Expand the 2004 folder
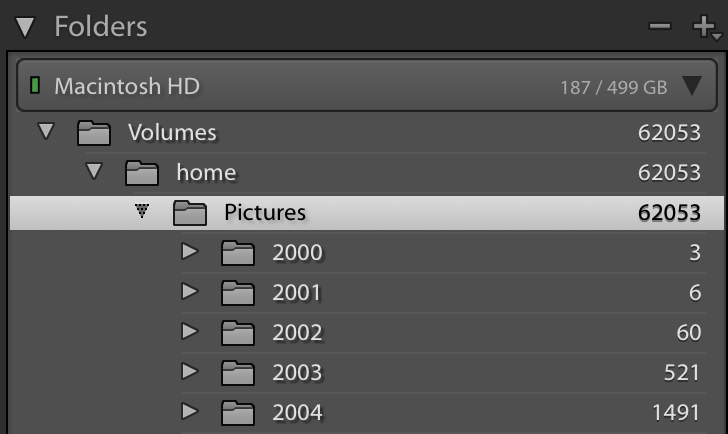The height and width of the screenshot is (434, 728). click(x=190, y=411)
